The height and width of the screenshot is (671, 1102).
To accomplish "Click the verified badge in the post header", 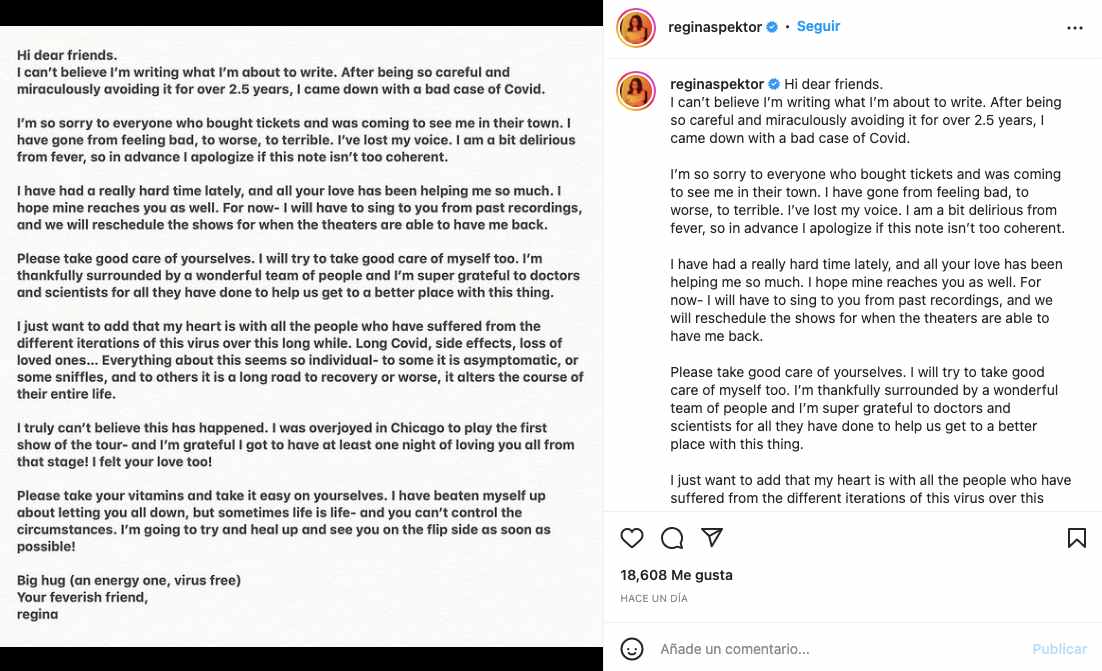I will click(x=772, y=27).
